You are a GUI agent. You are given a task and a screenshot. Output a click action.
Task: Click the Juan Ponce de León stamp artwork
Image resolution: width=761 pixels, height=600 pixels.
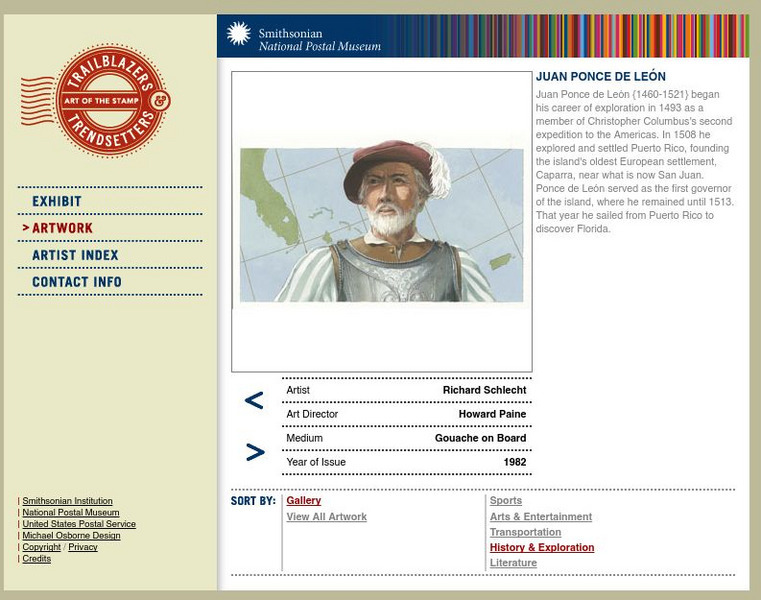(381, 222)
